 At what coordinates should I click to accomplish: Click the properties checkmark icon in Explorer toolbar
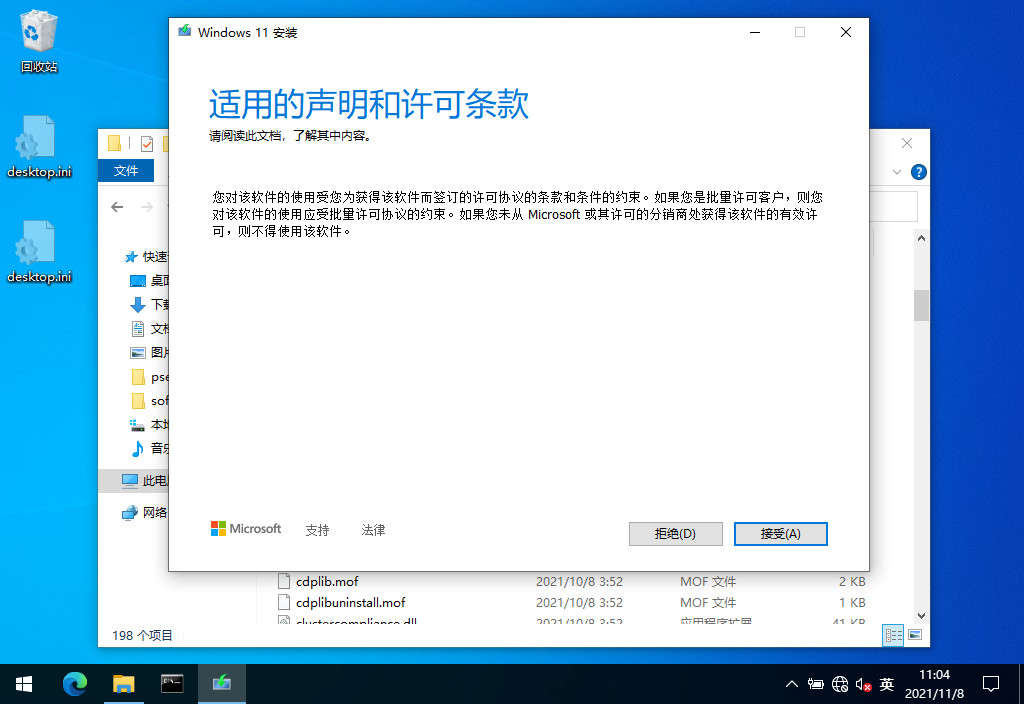[x=147, y=143]
